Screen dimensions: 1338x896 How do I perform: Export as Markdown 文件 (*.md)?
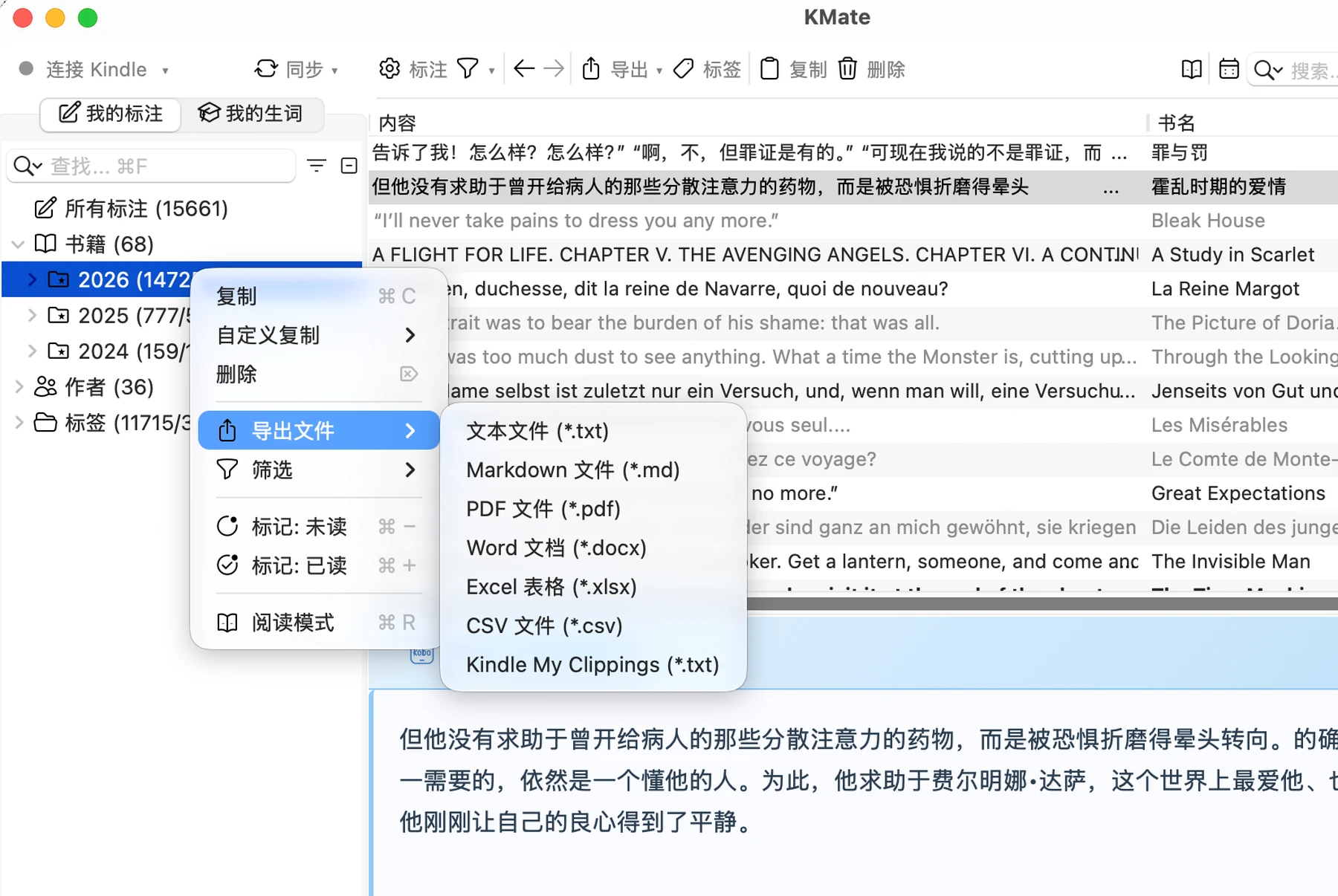tap(593, 470)
